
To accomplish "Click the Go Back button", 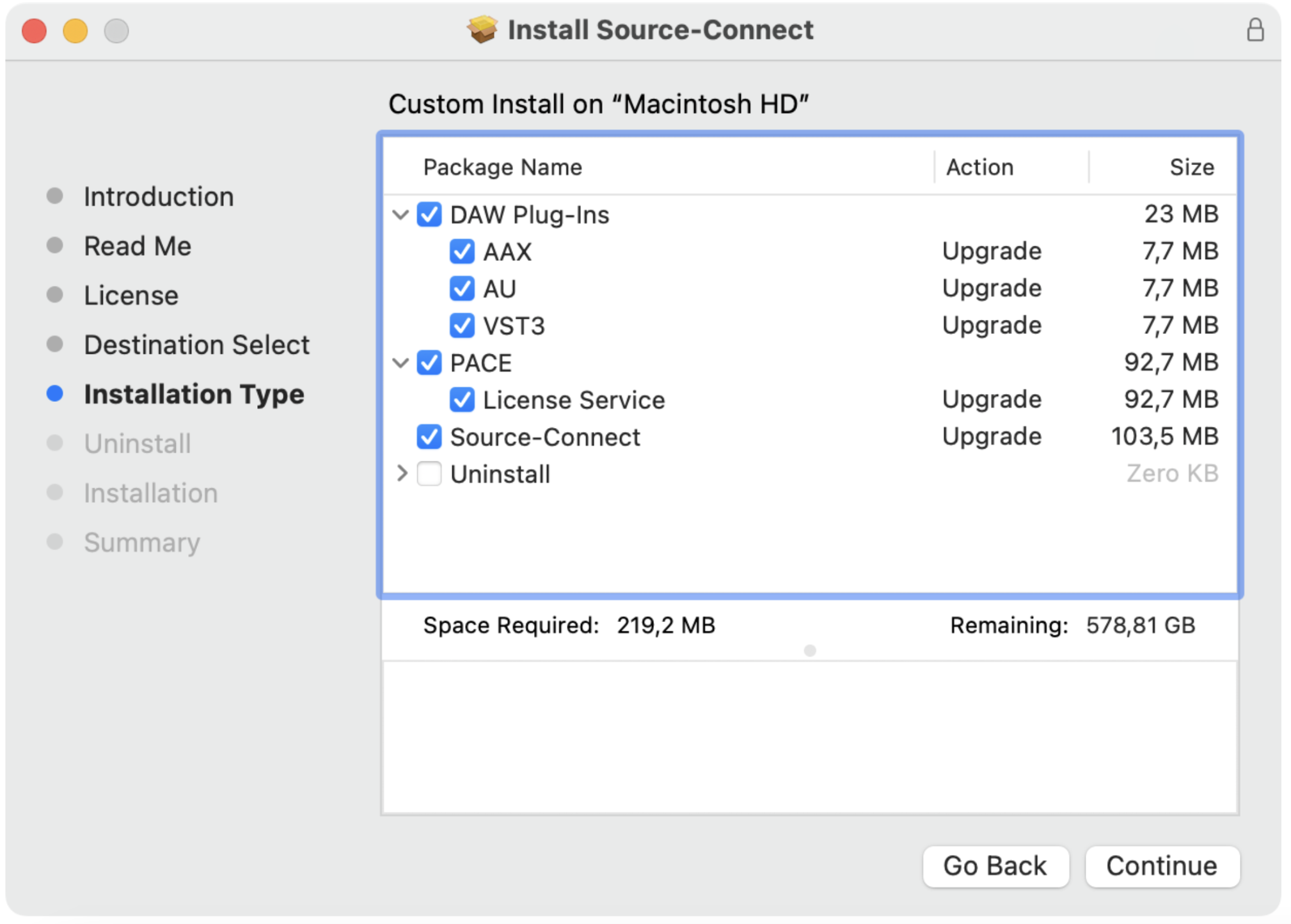I will 995,866.
